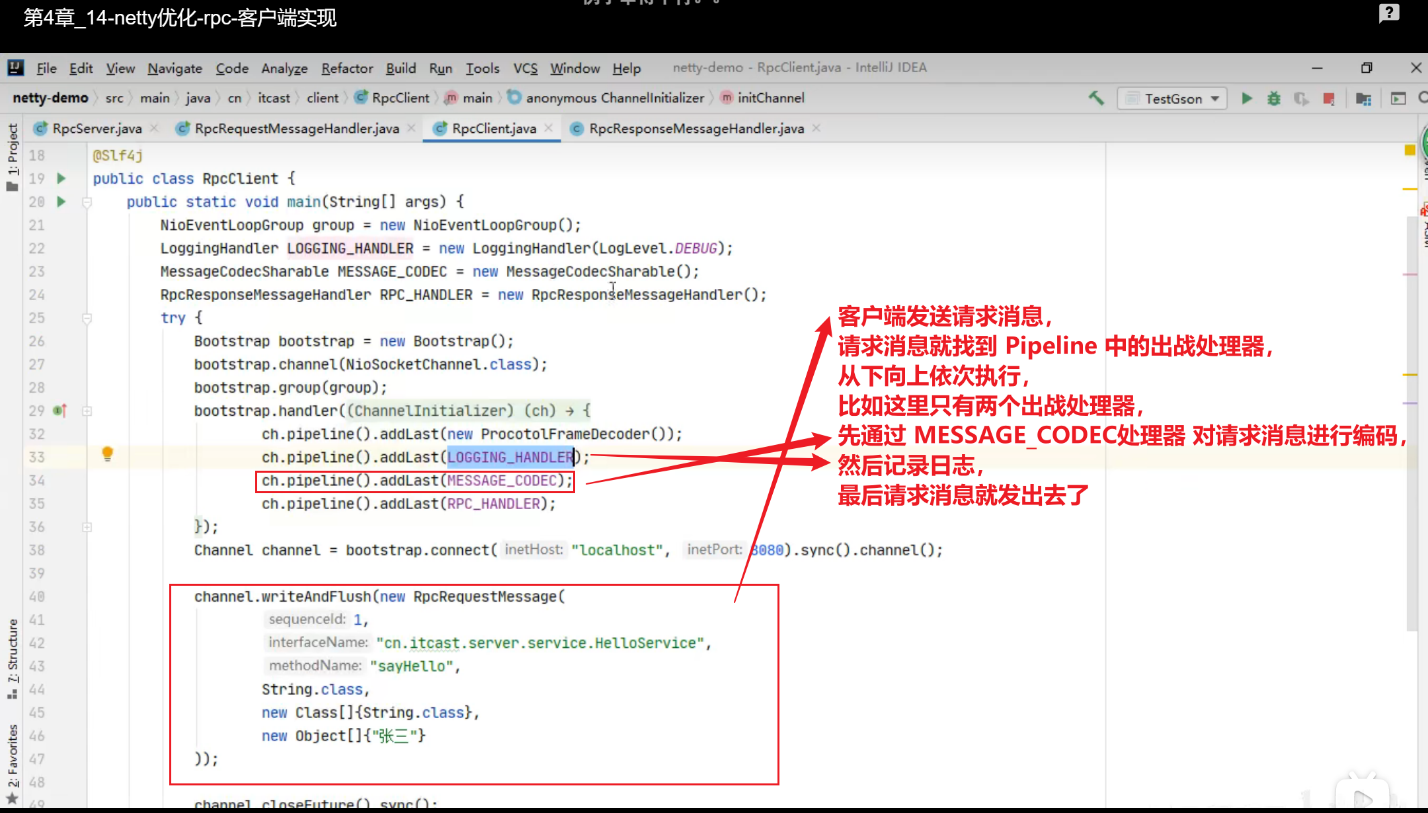Click the main method icon in breadcrumb
Image resolution: width=1428 pixels, height=813 pixels.
click(x=451, y=98)
